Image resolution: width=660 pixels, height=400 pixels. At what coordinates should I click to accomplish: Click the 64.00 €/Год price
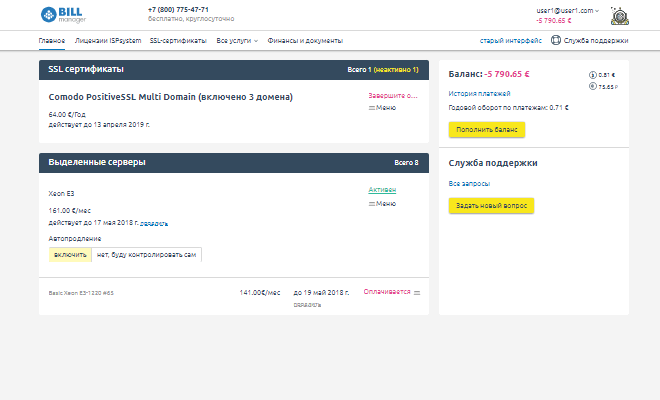(67, 115)
